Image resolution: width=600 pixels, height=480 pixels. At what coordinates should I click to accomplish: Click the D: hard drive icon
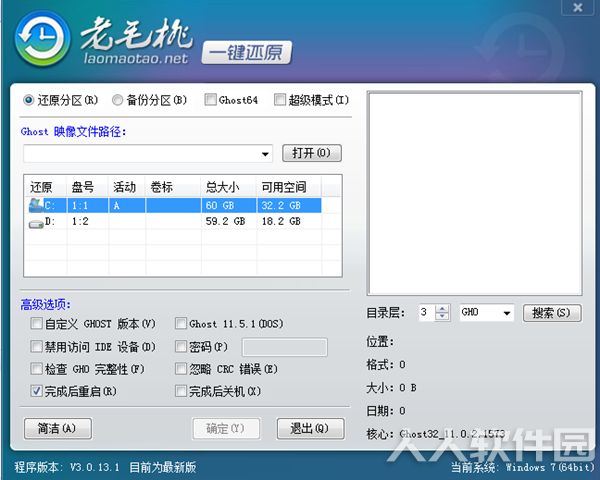(36, 224)
